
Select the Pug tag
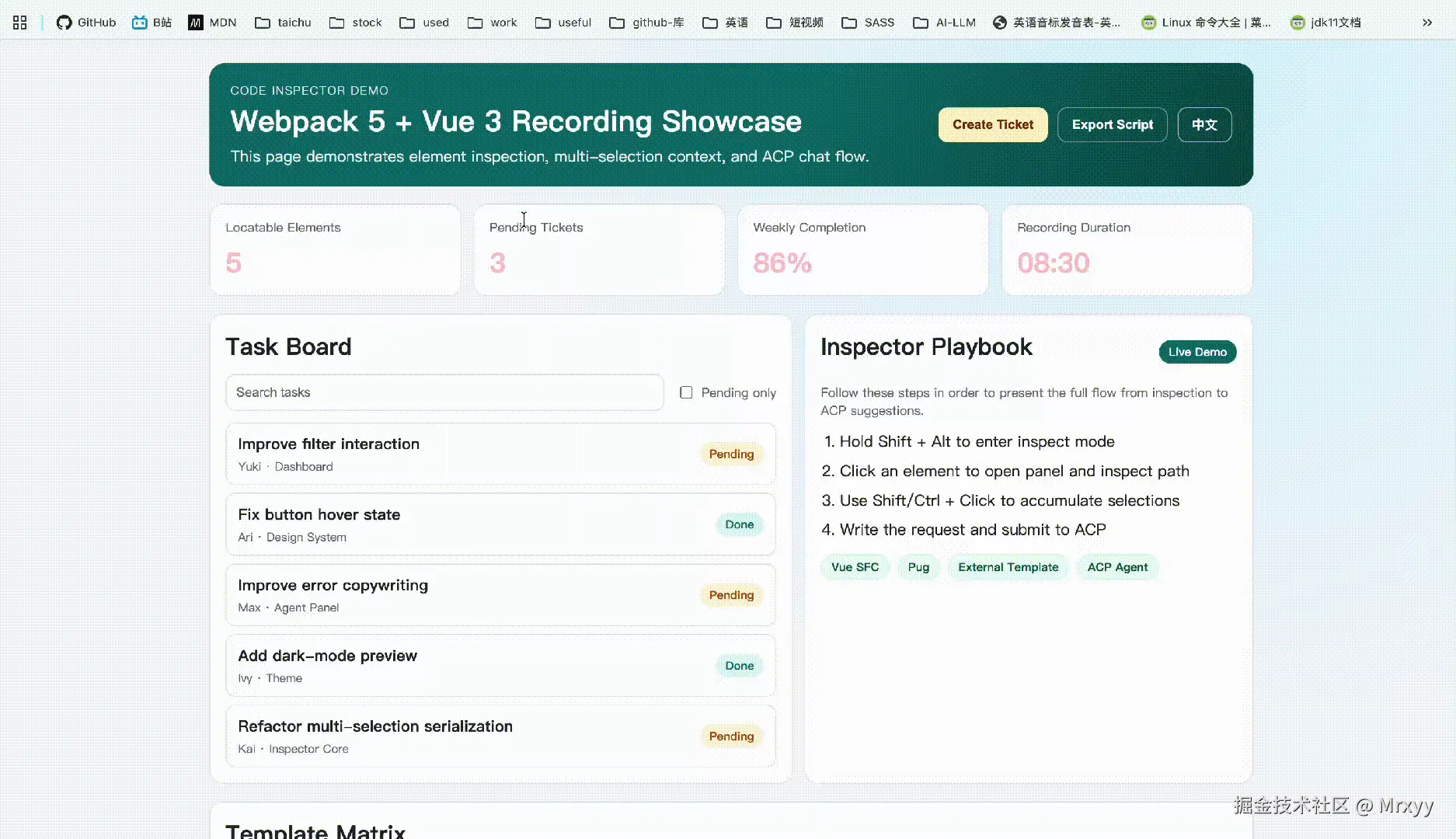point(918,567)
